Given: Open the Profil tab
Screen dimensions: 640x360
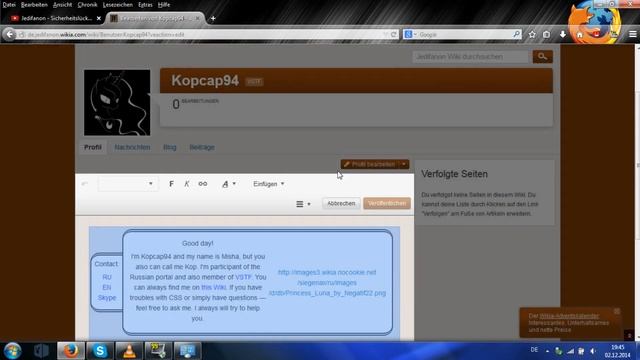Looking at the screenshot, I should [x=93, y=147].
